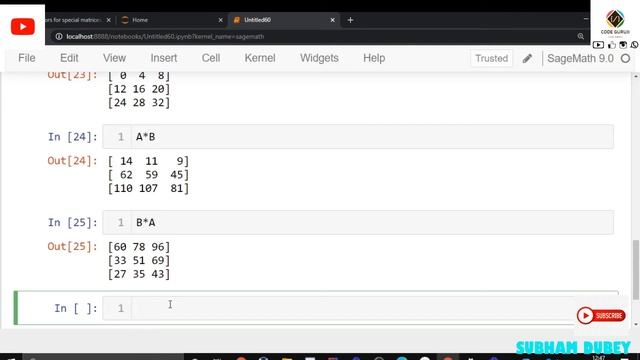Click the Trusted notebook button
This screenshot has height=360, width=640.
pos(491,58)
